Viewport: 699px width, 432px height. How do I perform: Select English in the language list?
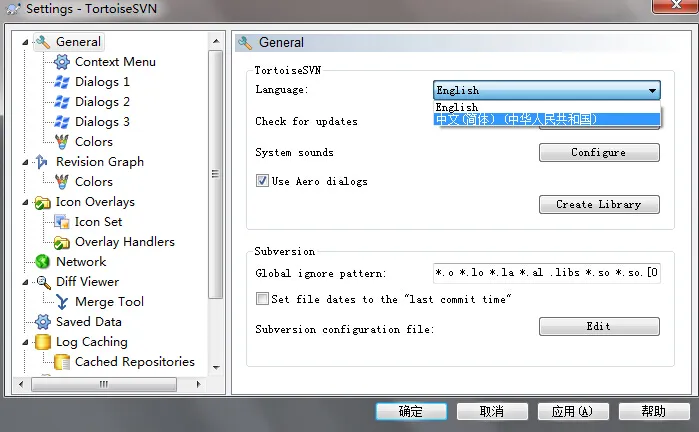547,107
